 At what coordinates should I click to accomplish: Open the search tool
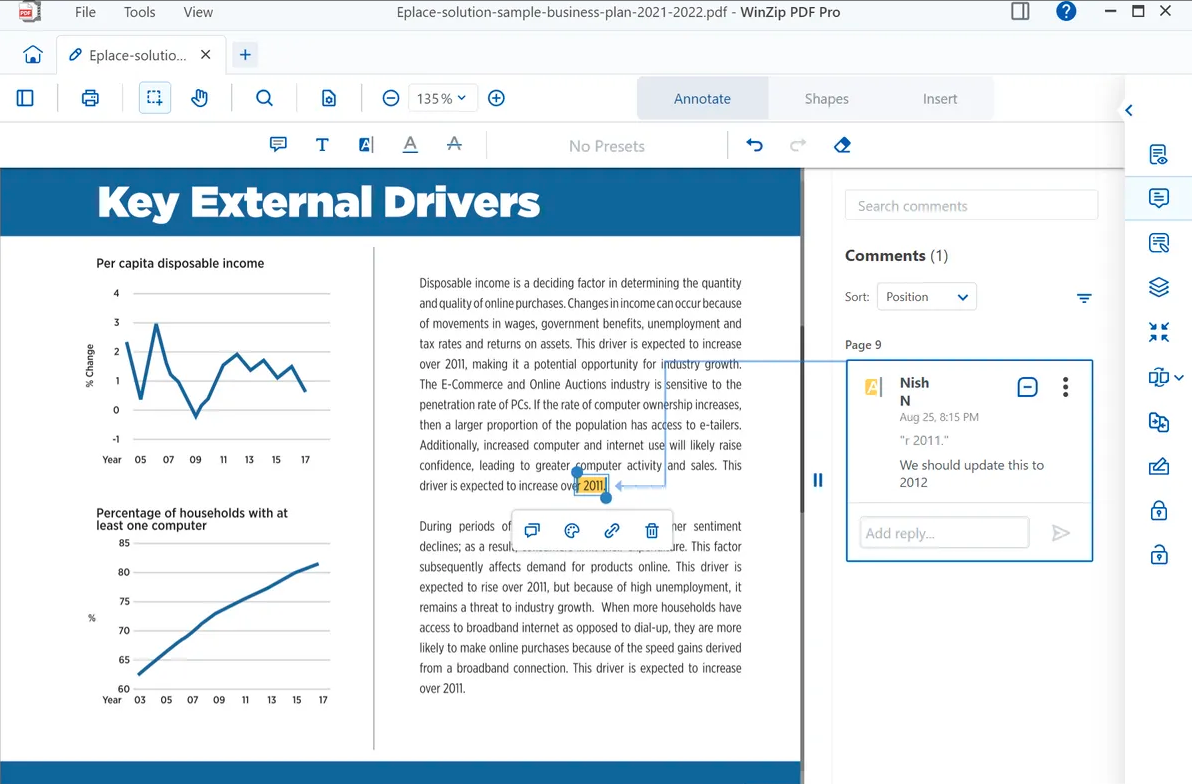tap(264, 97)
